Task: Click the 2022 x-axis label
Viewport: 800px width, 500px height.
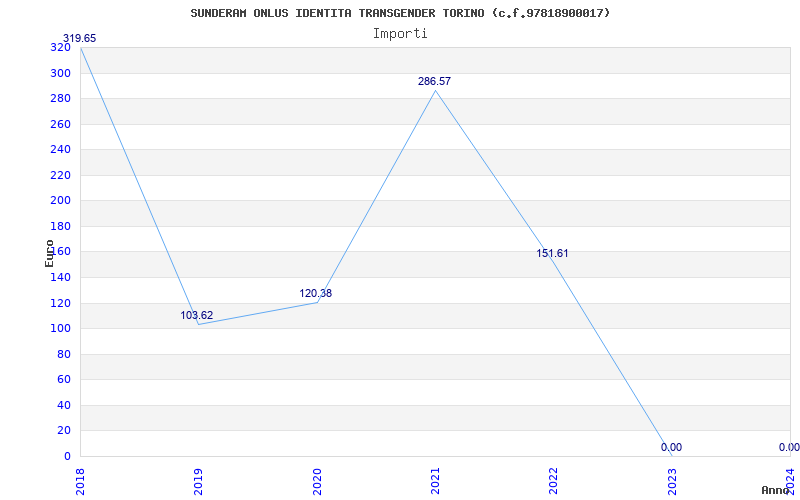Action: click(x=554, y=481)
